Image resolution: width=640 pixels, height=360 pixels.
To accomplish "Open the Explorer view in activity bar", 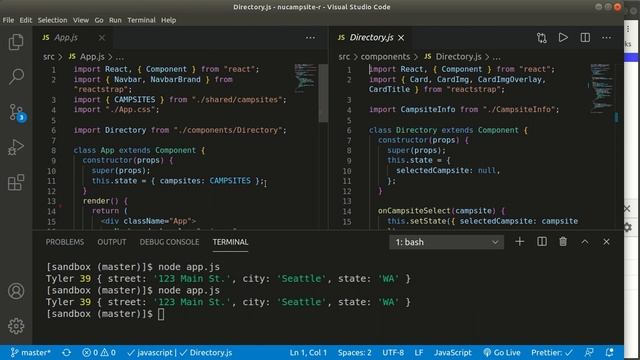I will (16, 42).
